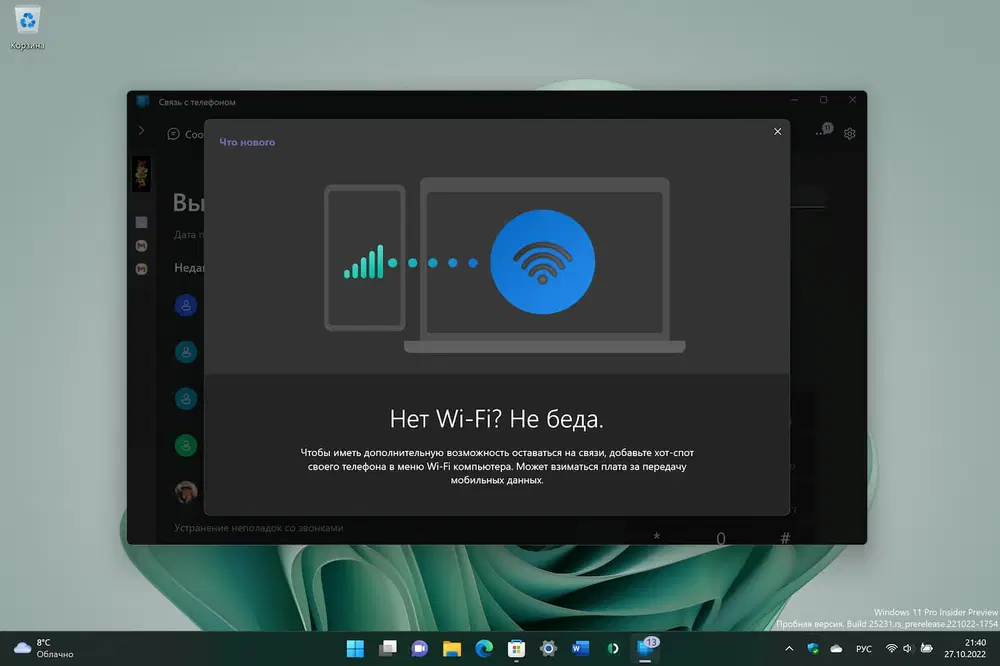Close the 'Связь с телефоном' window
Viewport: 1000px width, 666px height.
pos(852,100)
